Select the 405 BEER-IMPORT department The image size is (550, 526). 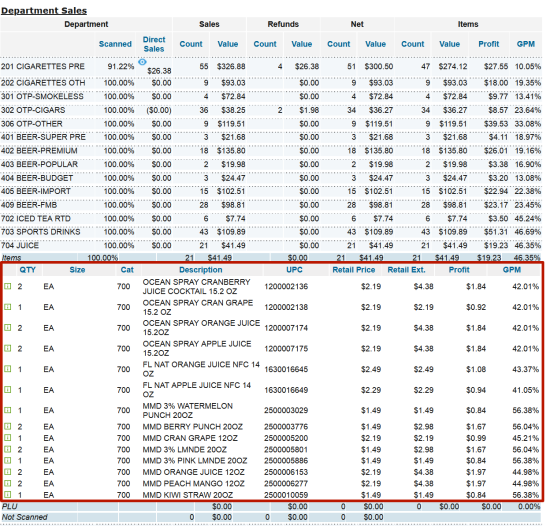(36, 191)
